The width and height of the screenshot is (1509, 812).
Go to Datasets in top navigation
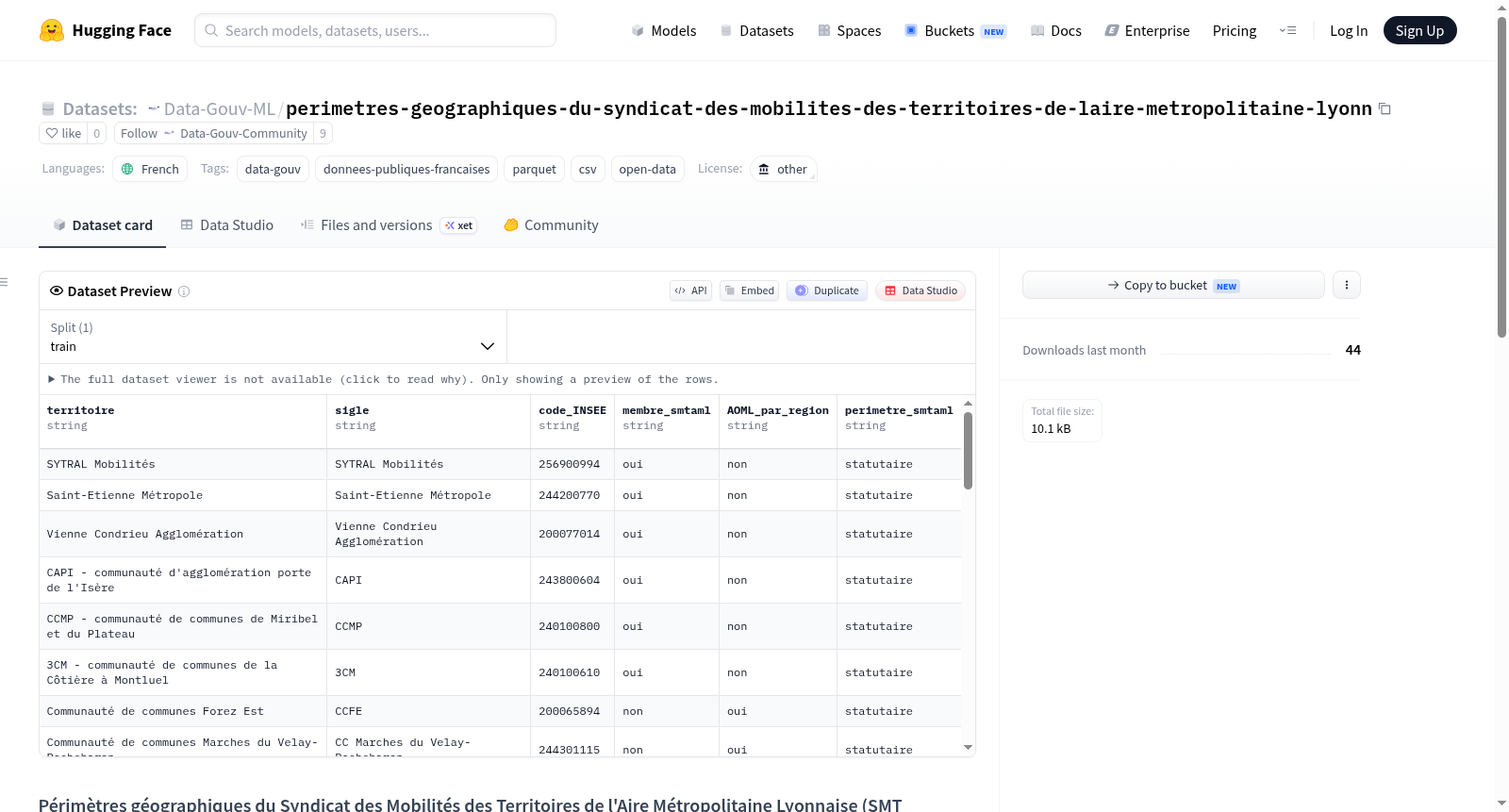pyautogui.click(x=756, y=30)
